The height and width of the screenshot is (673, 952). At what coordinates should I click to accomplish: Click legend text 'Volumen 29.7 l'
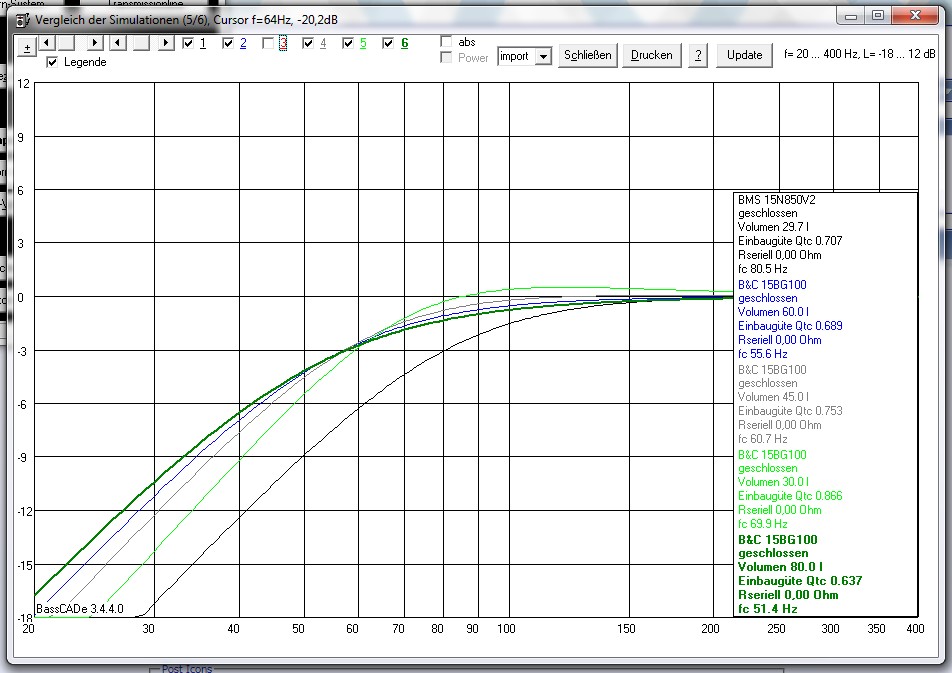point(774,227)
